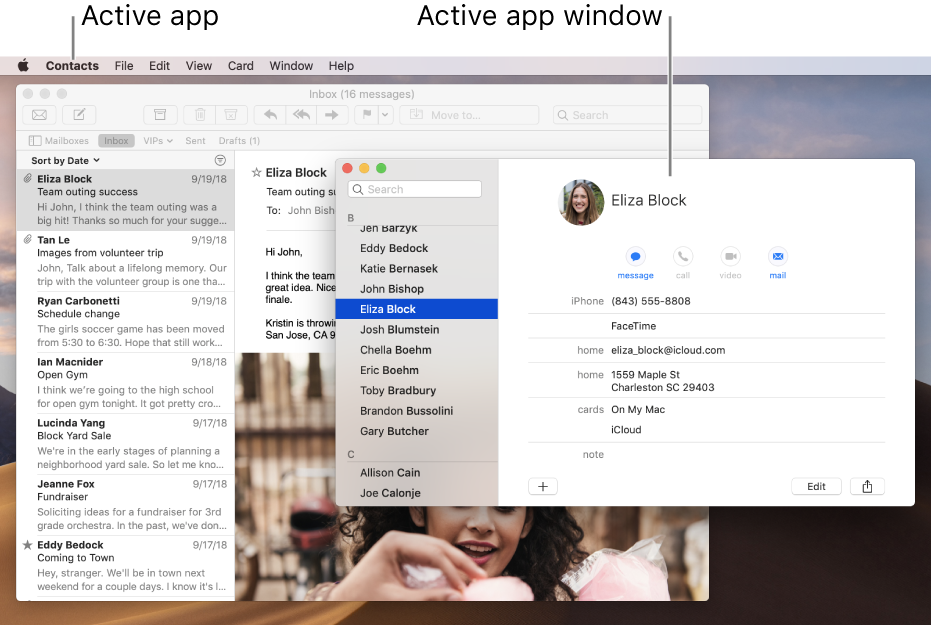Image resolution: width=931 pixels, height=625 pixels.
Task: Check for new mail with envelope icon
Action: pos(40,115)
